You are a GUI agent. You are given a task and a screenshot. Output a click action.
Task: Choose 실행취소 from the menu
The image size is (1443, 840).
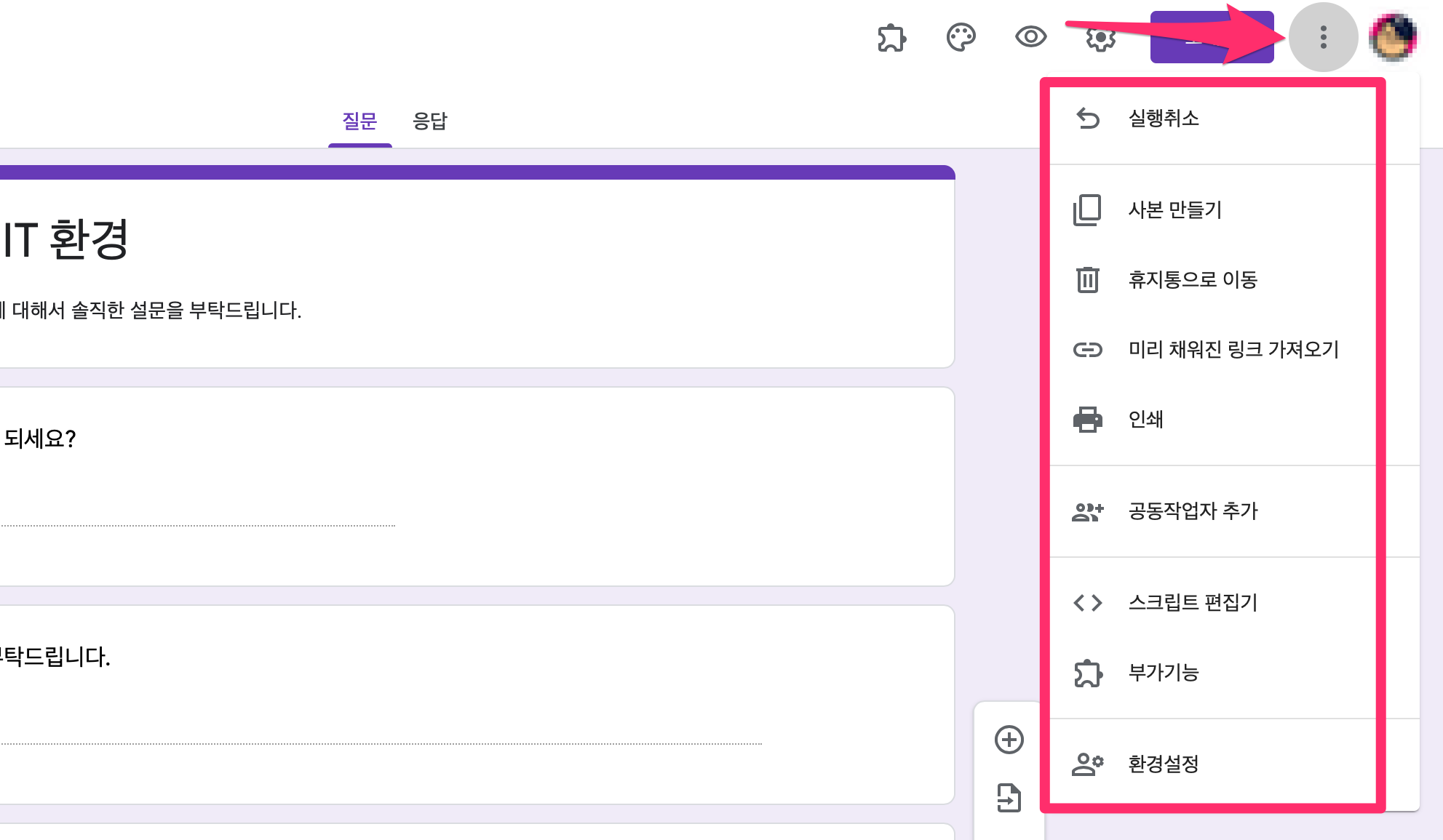1163,118
